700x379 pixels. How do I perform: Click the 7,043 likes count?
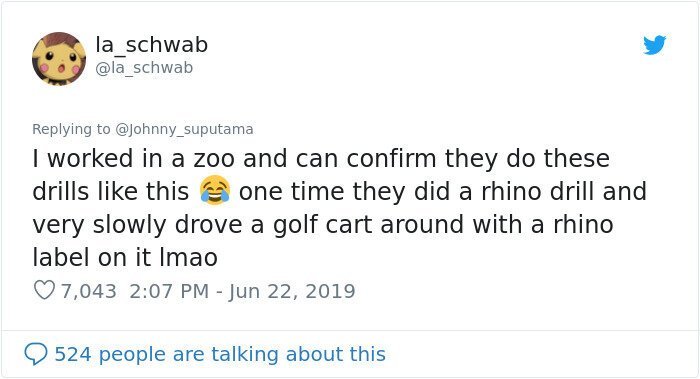tap(89, 291)
